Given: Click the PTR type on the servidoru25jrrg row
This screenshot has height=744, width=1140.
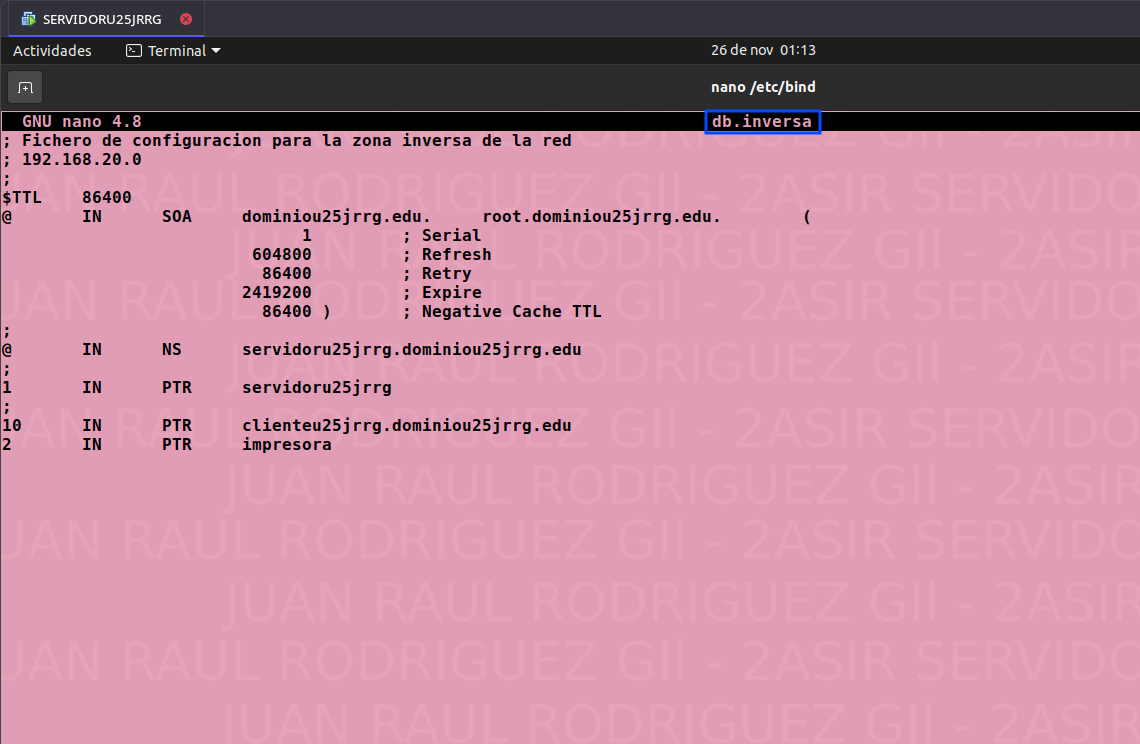Looking at the screenshot, I should pos(177,388).
